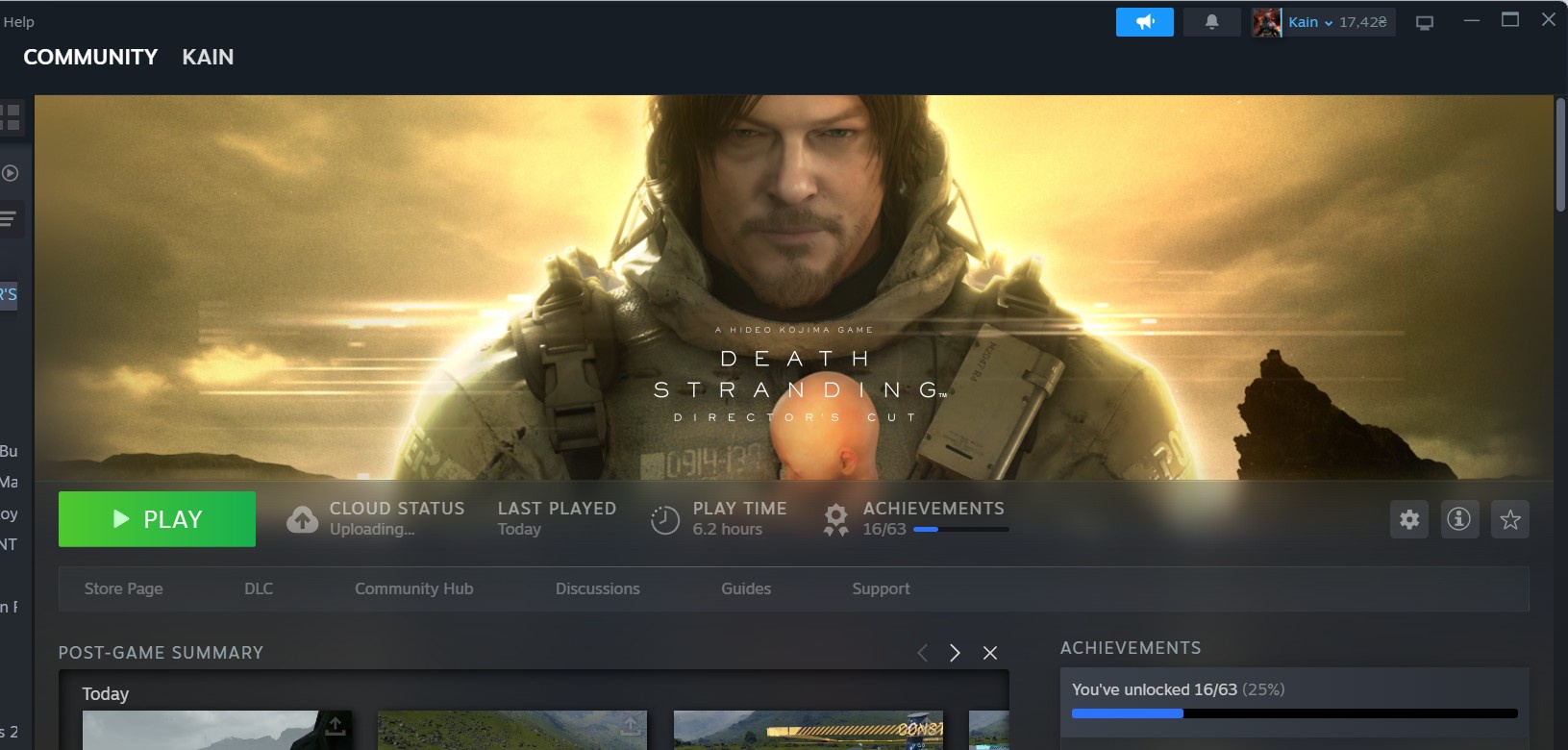Click the blue megaphone announcements button
The height and width of the screenshot is (750, 1568).
click(1144, 22)
